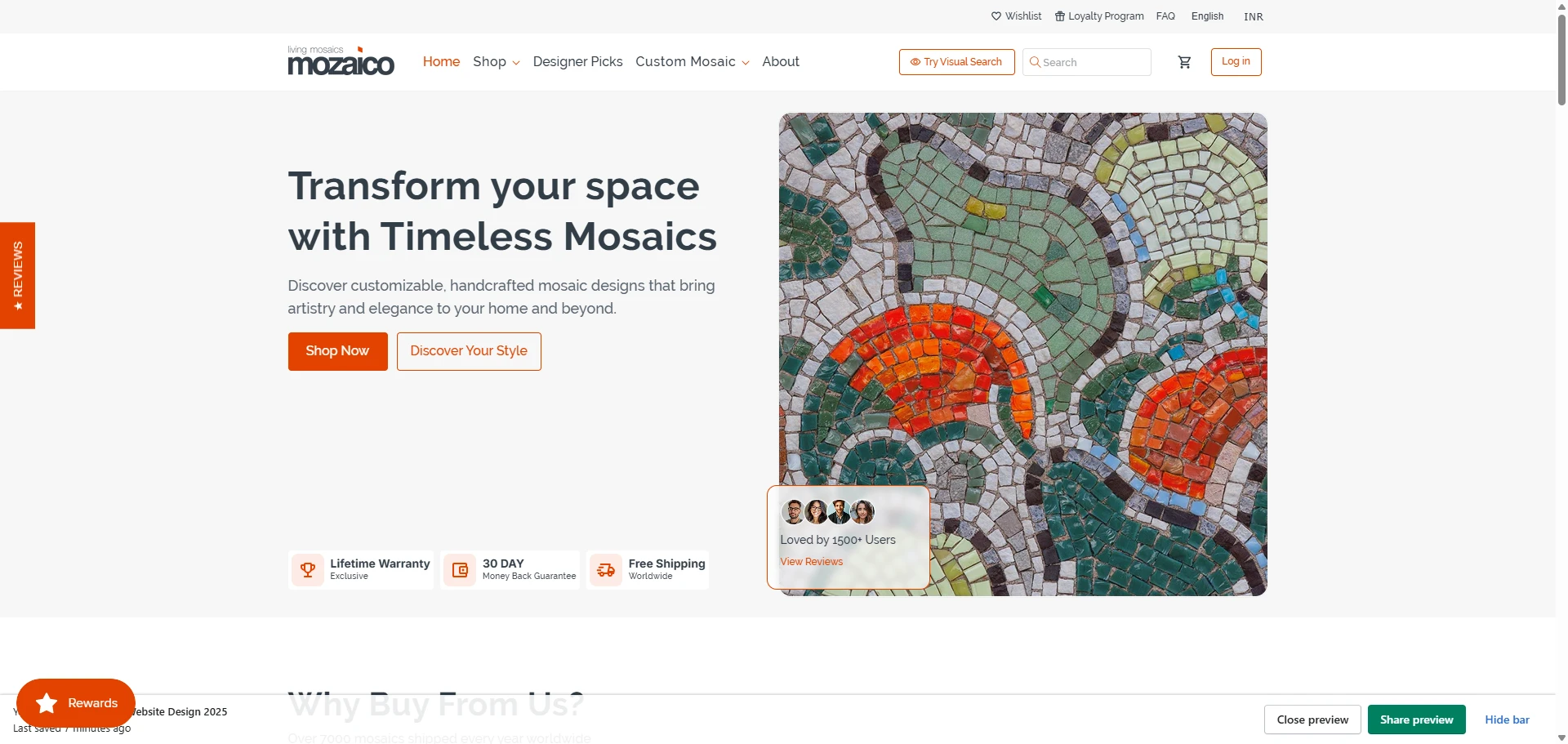This screenshot has height=744, width=1568.
Task: Open the English language selector
Action: coord(1207,16)
